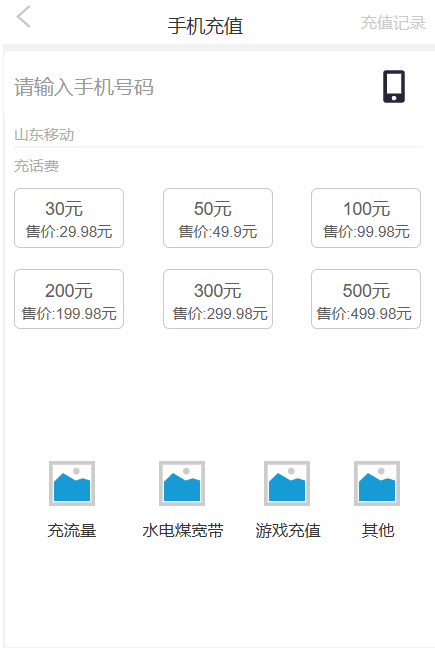Click the 山东移动 carrier text

[44, 135]
